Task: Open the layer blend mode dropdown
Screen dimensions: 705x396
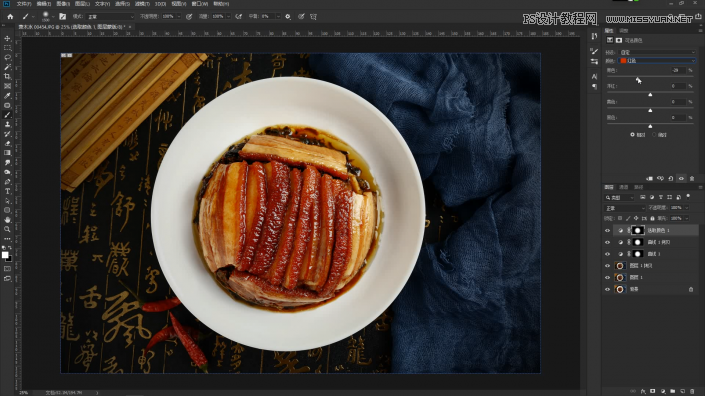Action: (624, 208)
